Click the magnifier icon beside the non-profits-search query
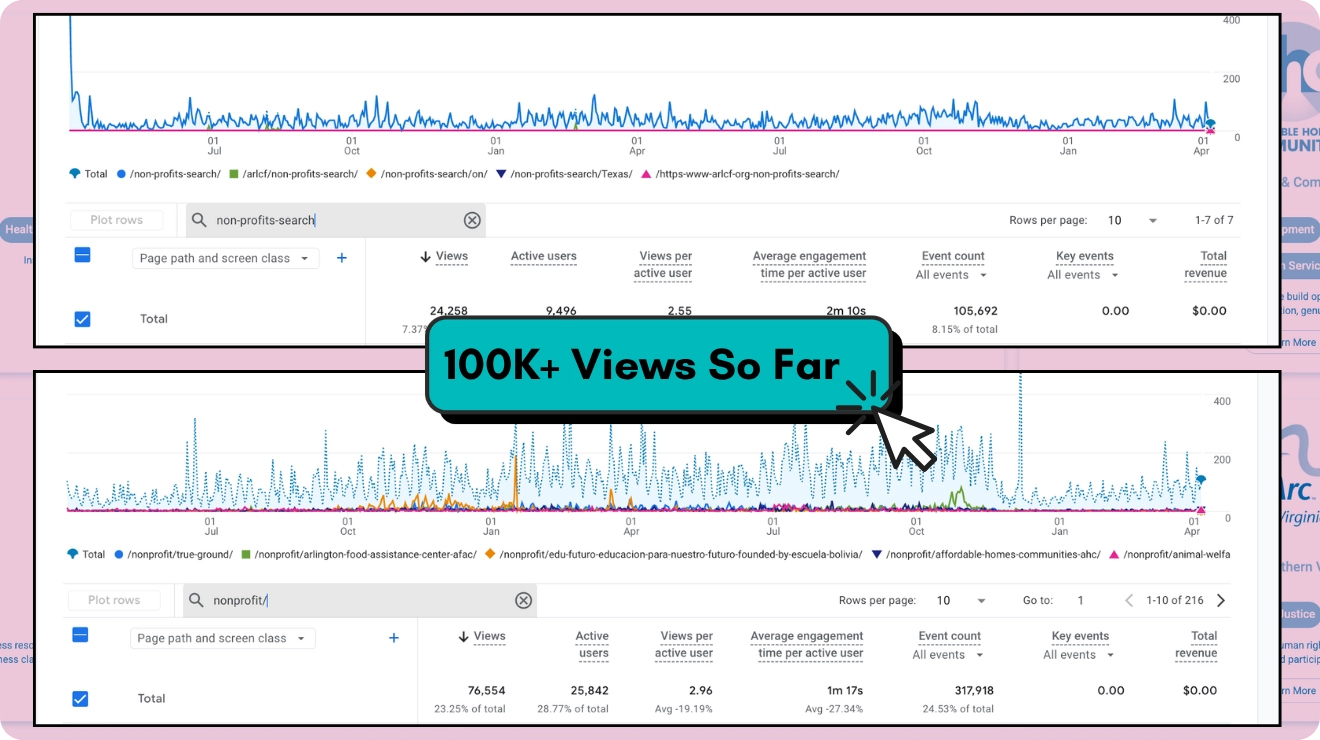Viewport: 1320px width, 740px height. pos(199,220)
